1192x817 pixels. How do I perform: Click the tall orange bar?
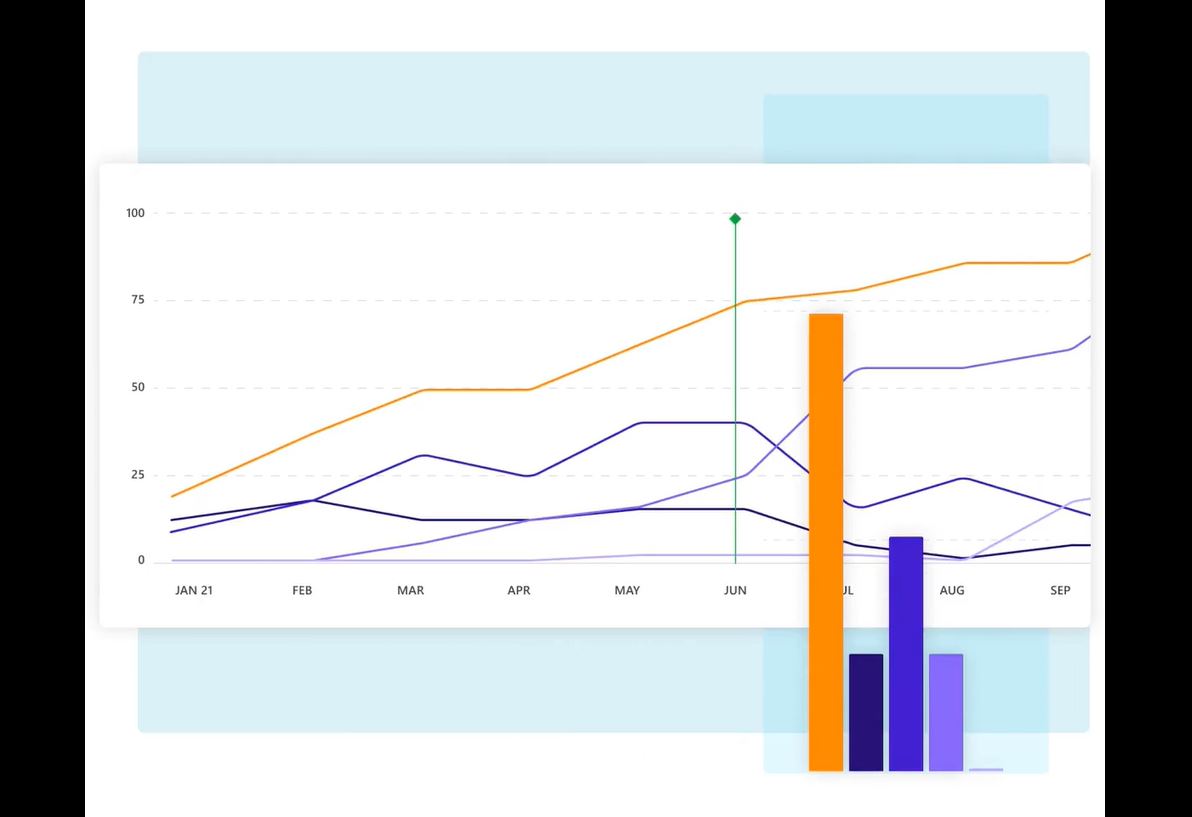point(825,540)
